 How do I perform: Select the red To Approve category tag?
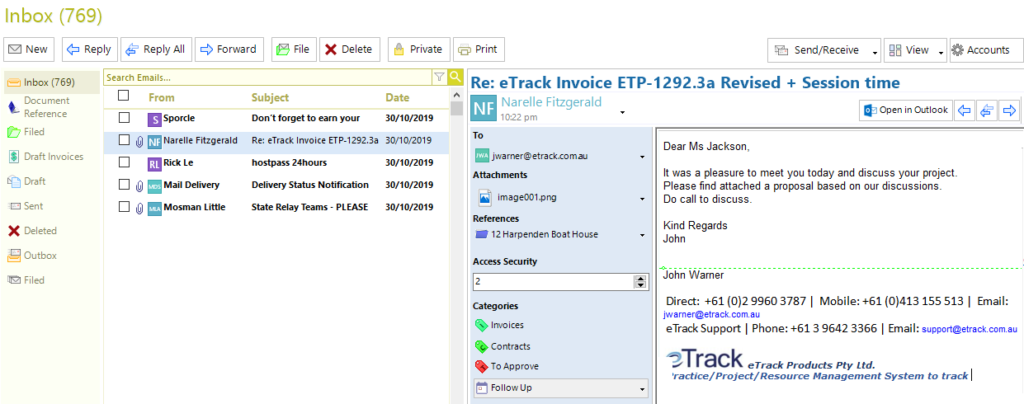(x=481, y=366)
